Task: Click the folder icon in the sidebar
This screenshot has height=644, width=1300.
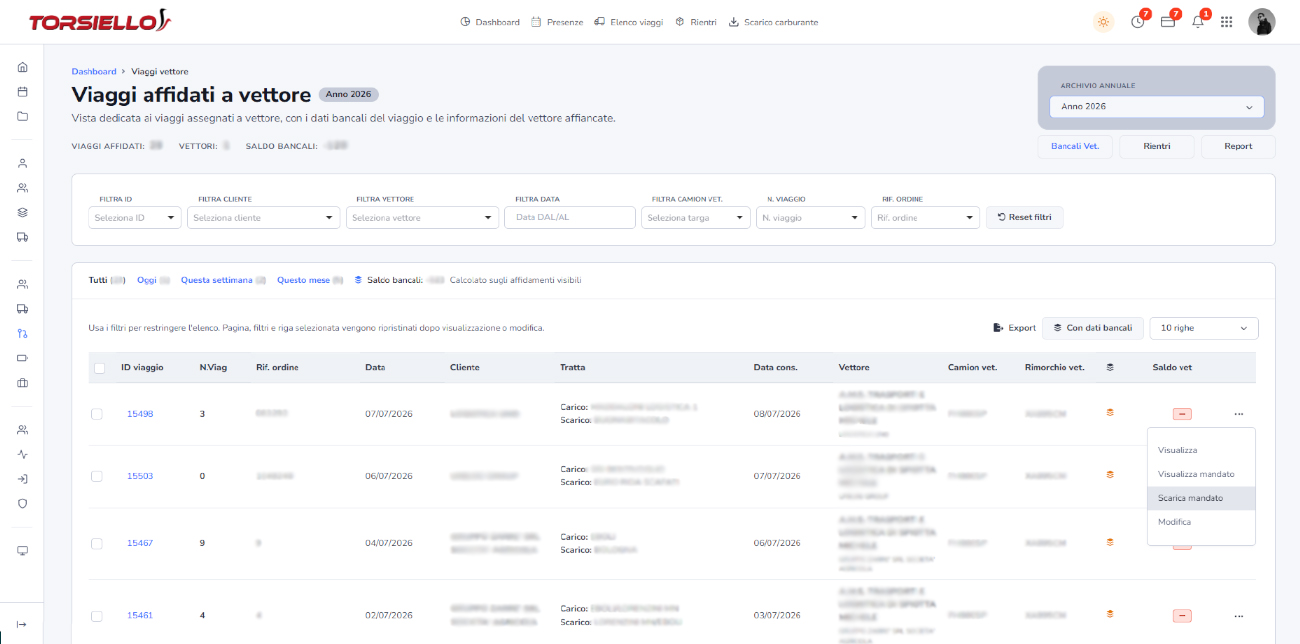Action: tap(22, 115)
